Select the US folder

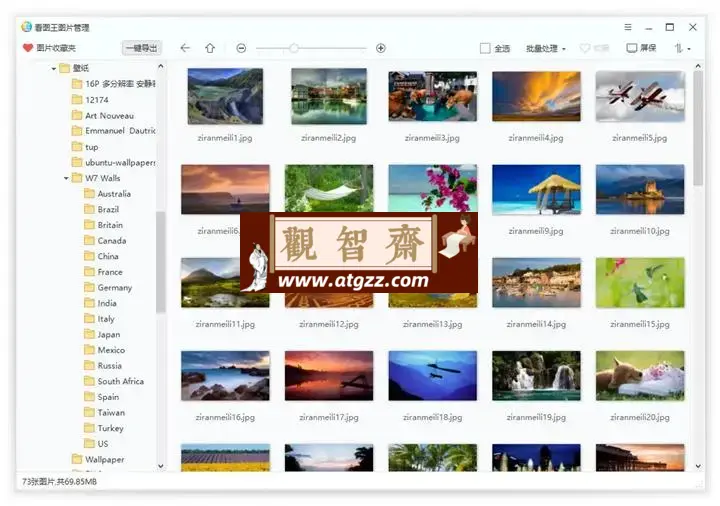point(96,444)
